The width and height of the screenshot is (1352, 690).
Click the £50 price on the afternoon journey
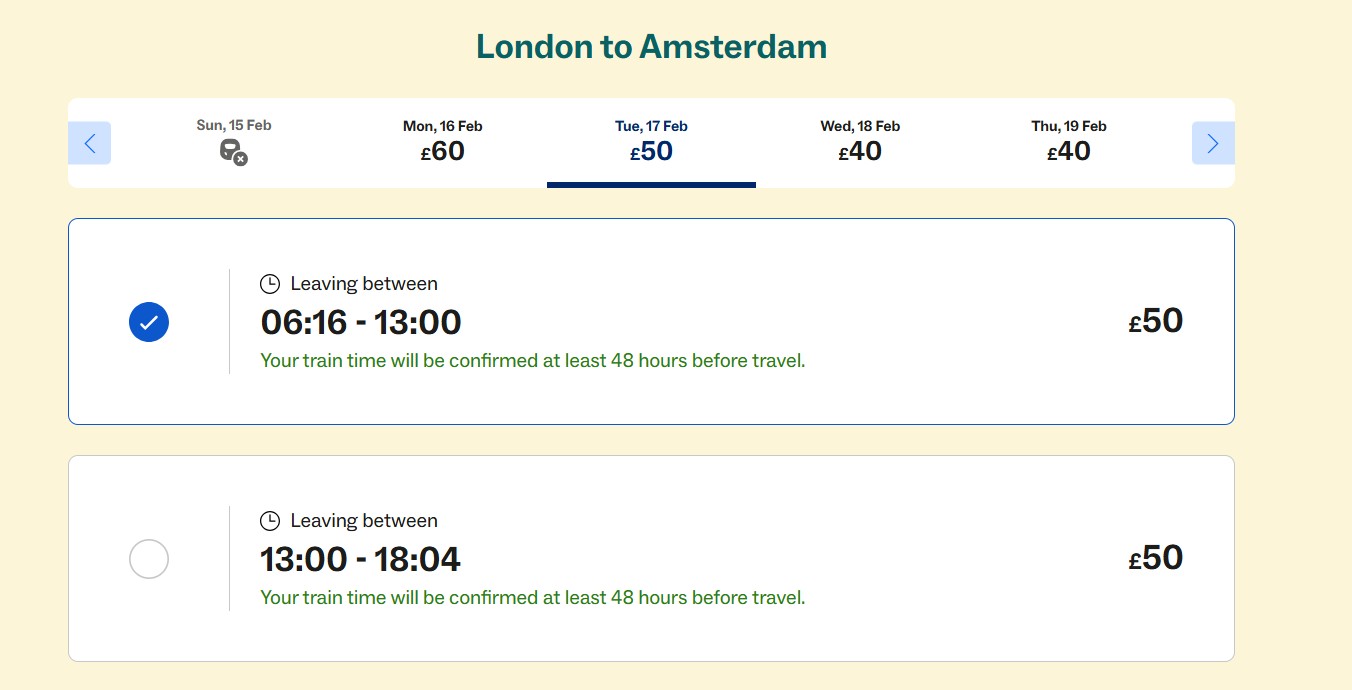pyautogui.click(x=1157, y=558)
